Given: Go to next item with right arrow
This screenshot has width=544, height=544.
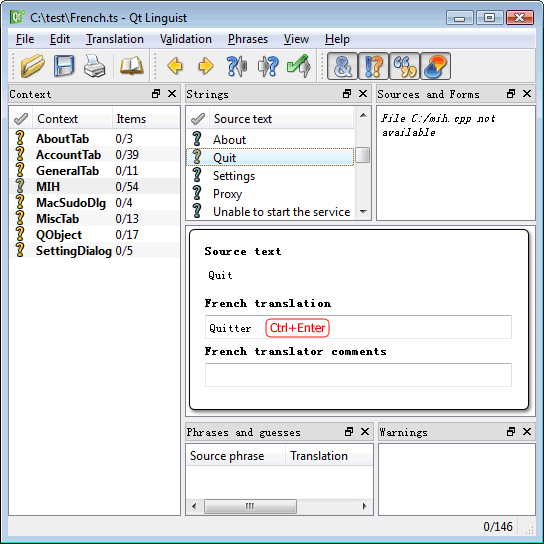Looking at the screenshot, I should 206,66.
